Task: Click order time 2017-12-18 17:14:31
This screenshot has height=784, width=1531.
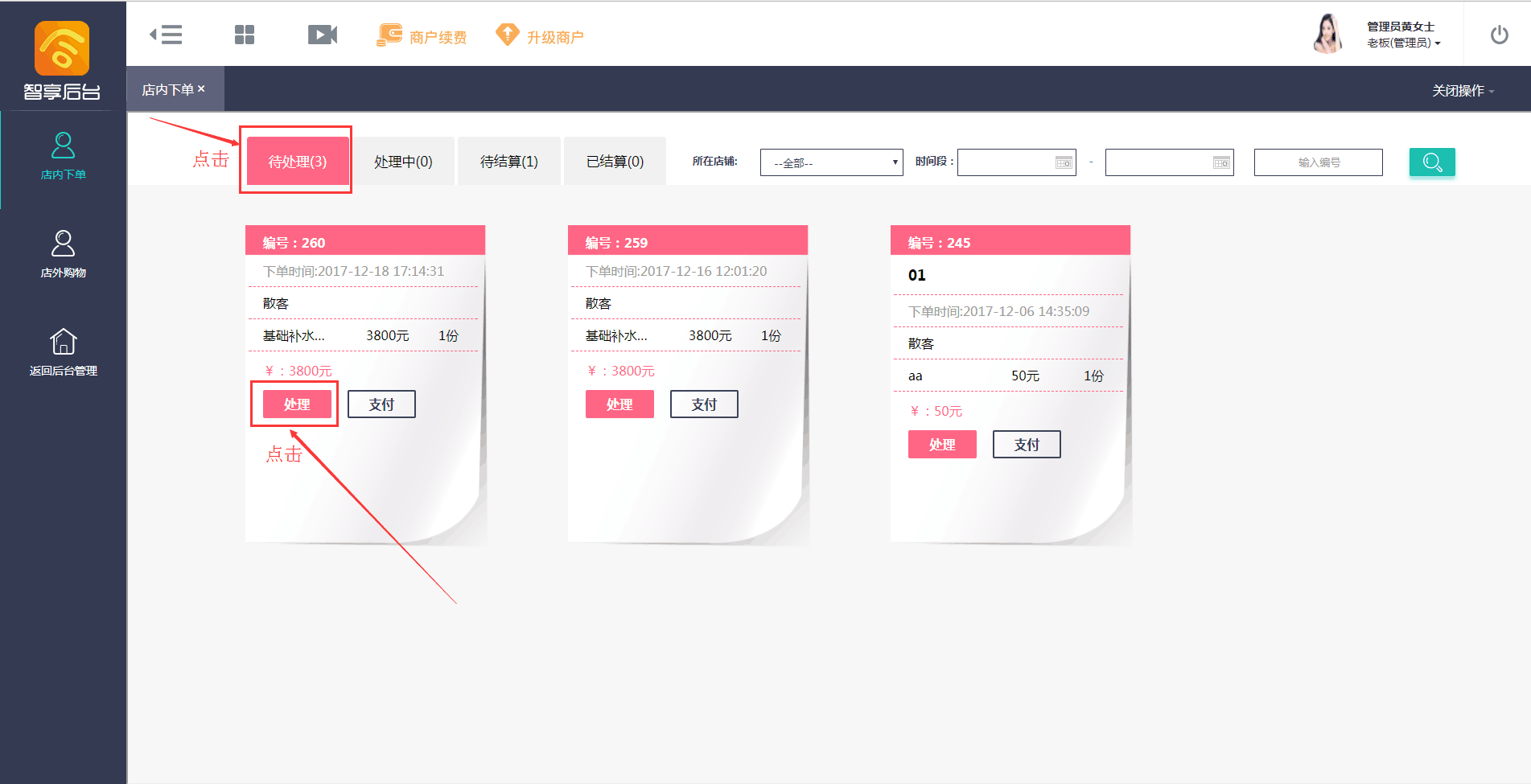Action: point(353,271)
